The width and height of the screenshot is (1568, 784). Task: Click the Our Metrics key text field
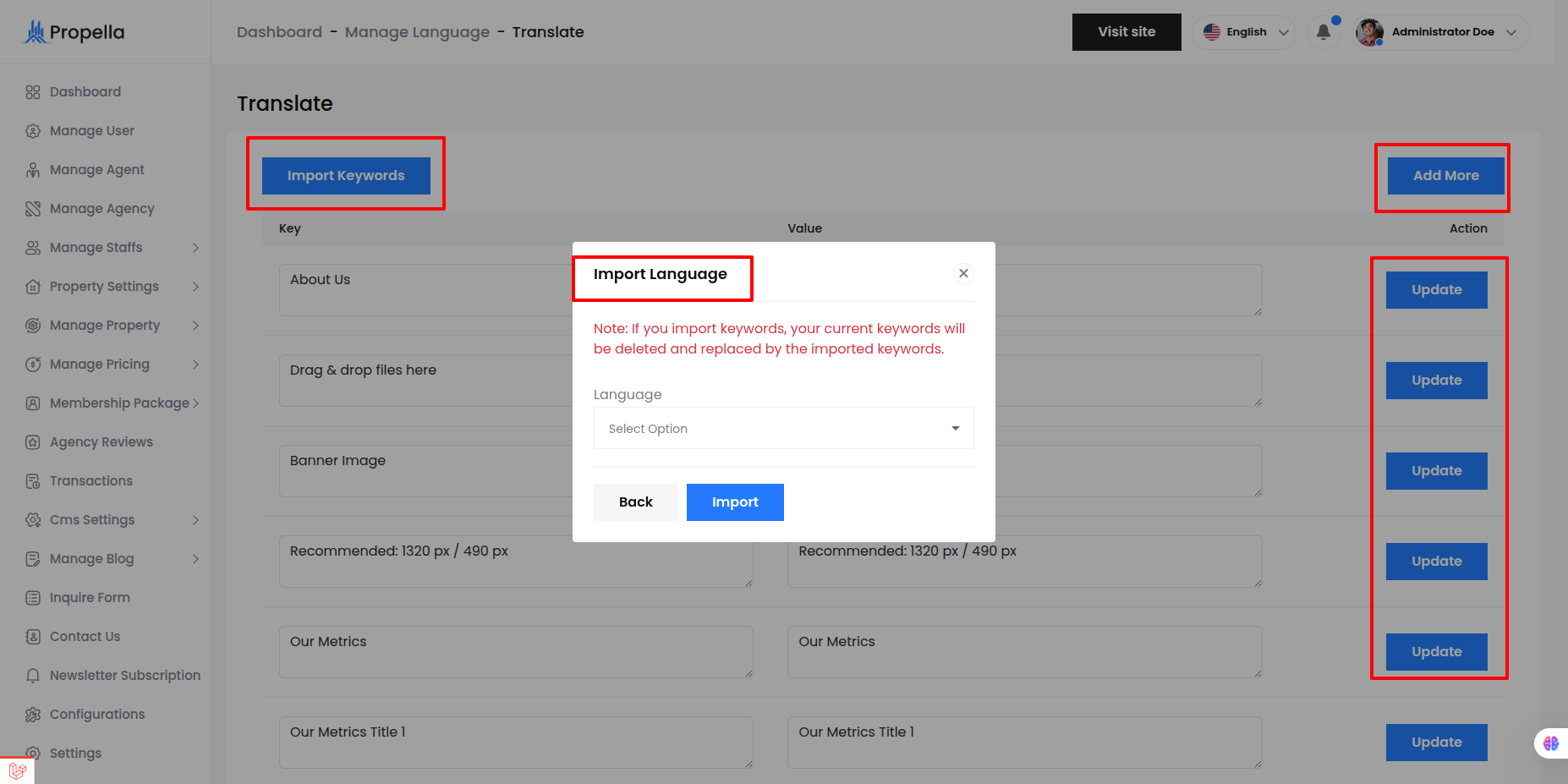pyautogui.click(x=516, y=652)
